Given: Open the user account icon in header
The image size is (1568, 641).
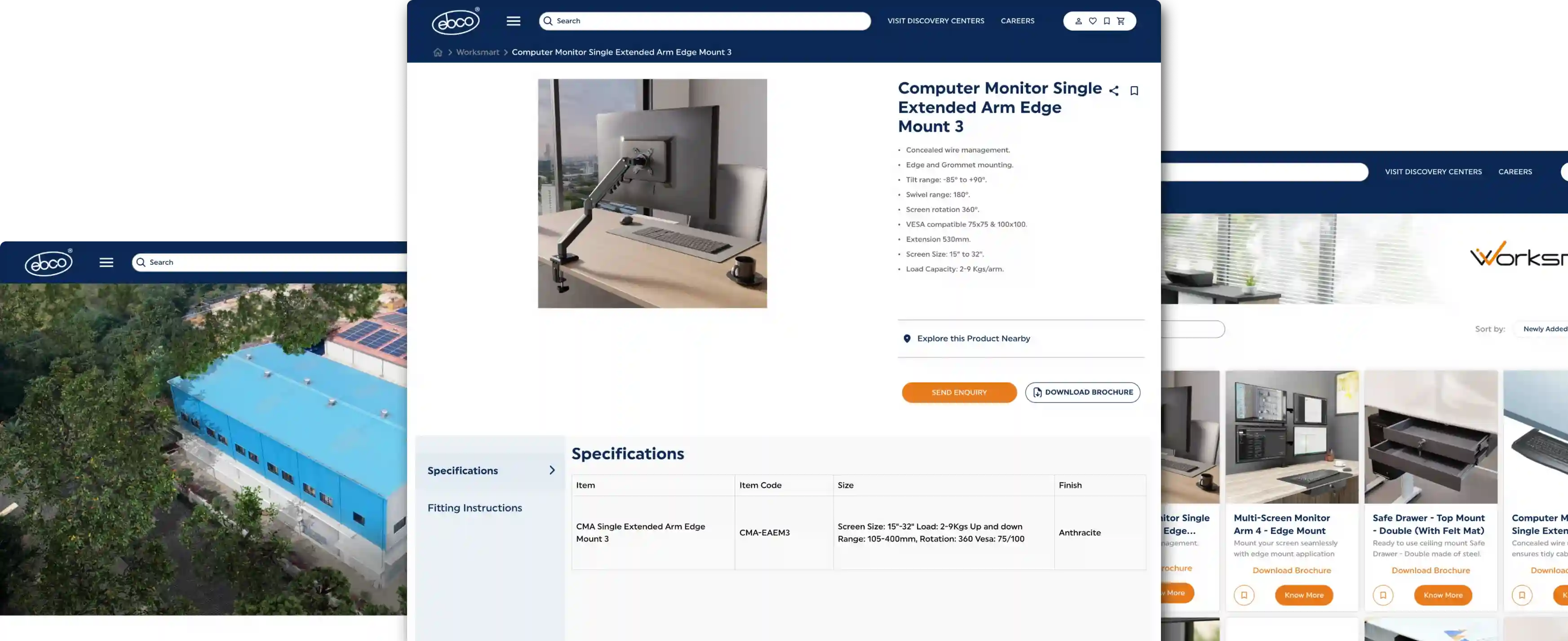Looking at the screenshot, I should 1078,21.
